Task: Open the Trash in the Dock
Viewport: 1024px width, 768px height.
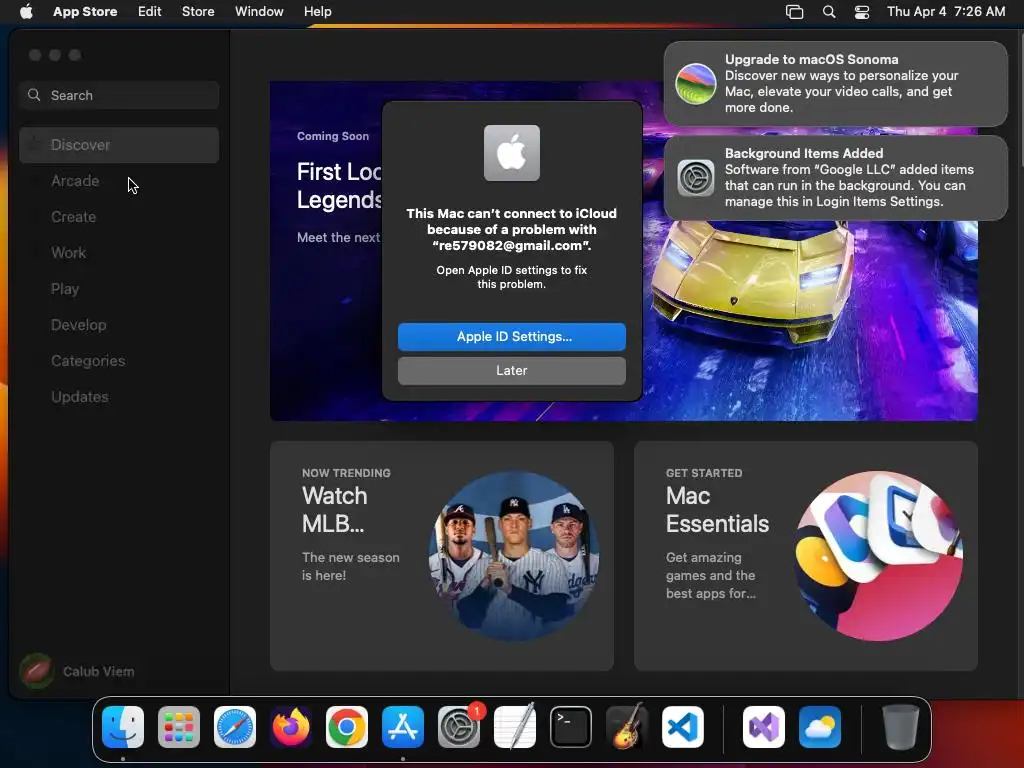Action: pos(901,727)
